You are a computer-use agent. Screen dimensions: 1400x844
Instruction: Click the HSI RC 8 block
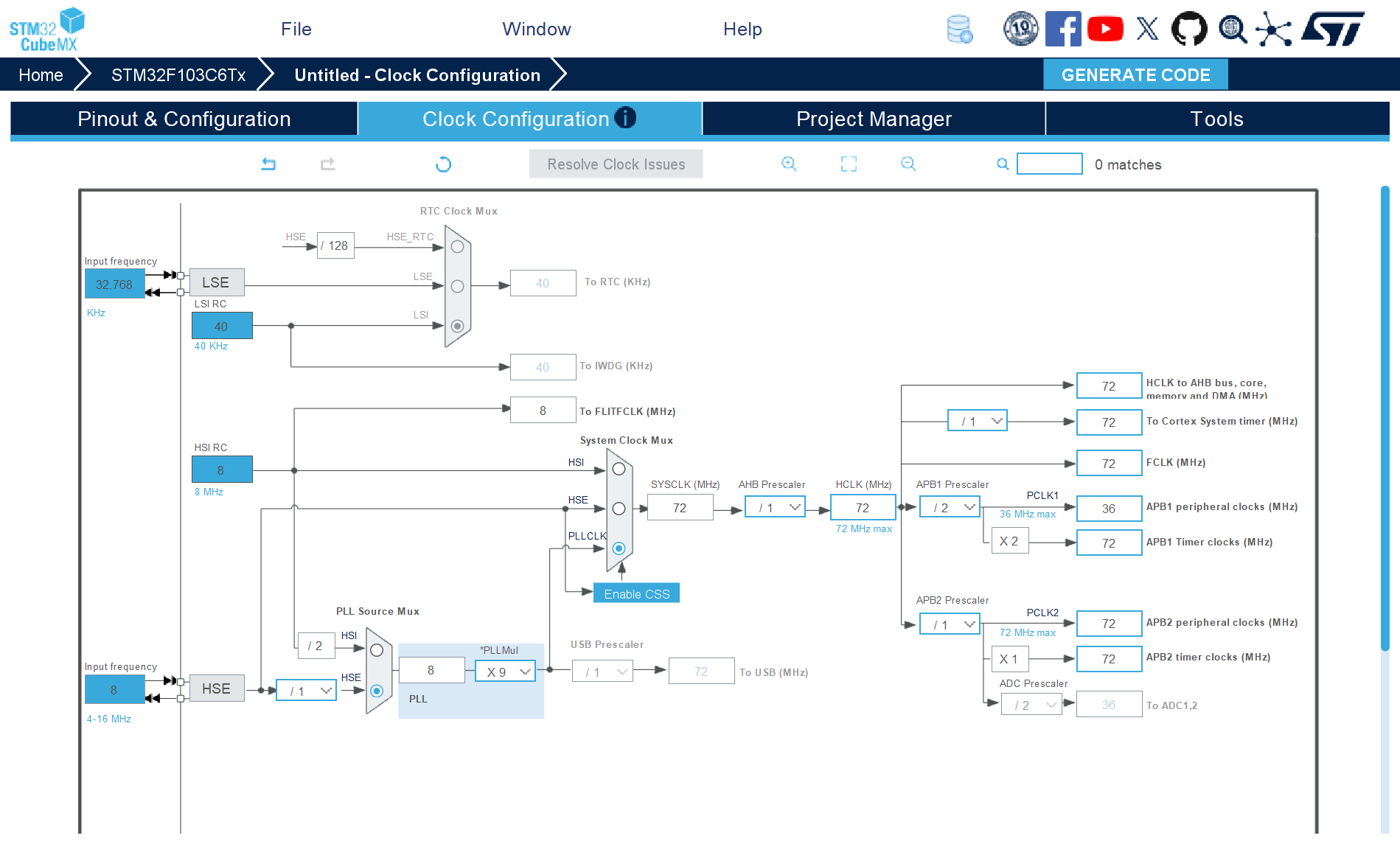[222, 470]
